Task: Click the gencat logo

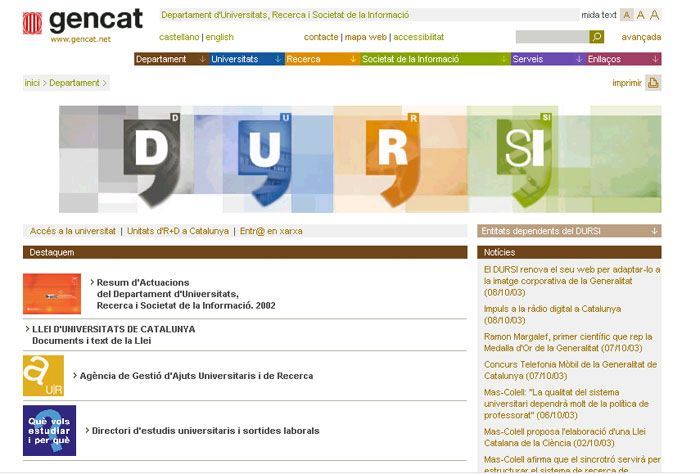Action: (83, 21)
